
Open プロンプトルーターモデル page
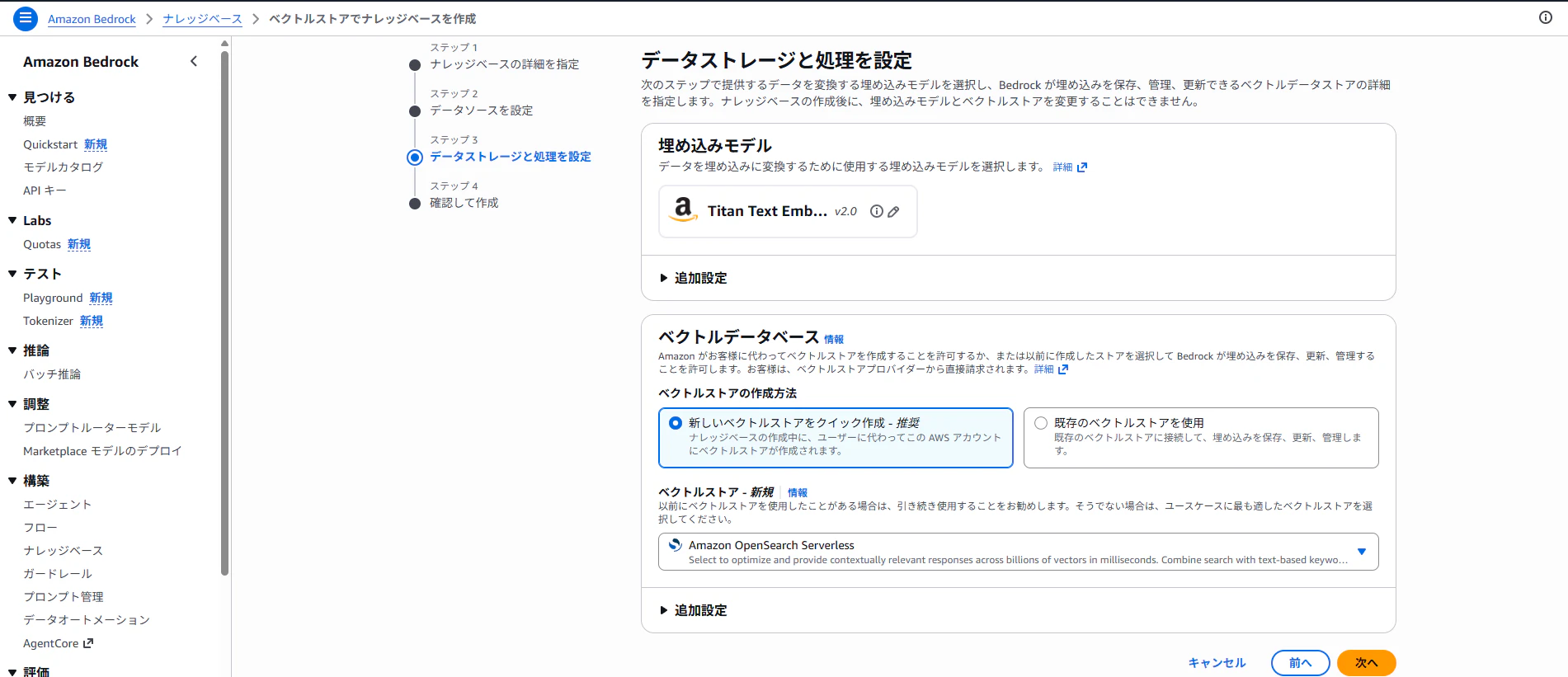[x=92, y=428]
